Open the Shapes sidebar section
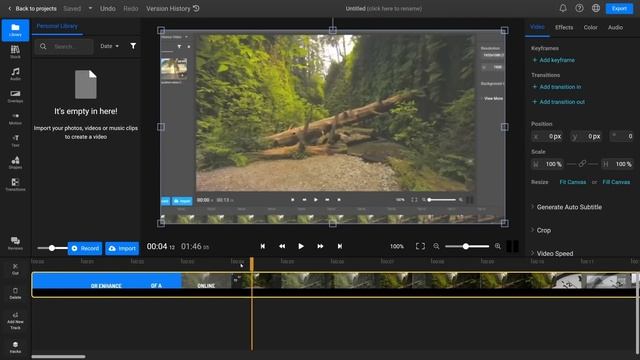The width and height of the screenshot is (640, 360). [15, 162]
